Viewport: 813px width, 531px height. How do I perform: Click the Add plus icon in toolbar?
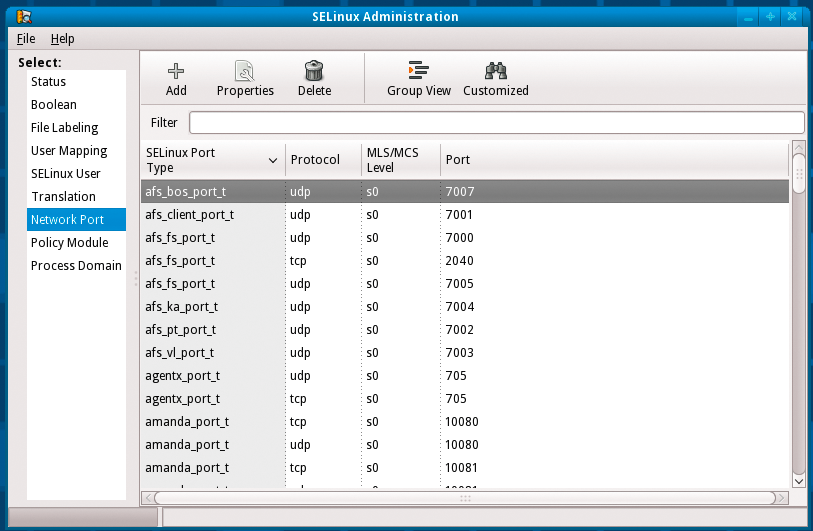(x=176, y=71)
